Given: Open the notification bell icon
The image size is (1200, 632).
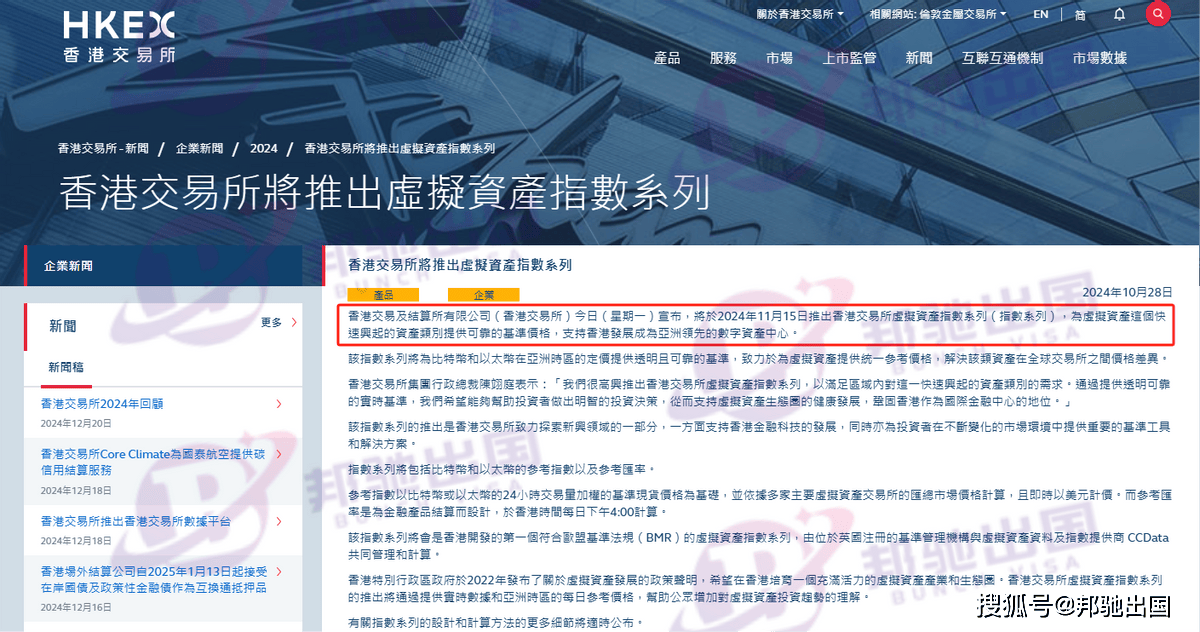Looking at the screenshot, I should [1119, 14].
